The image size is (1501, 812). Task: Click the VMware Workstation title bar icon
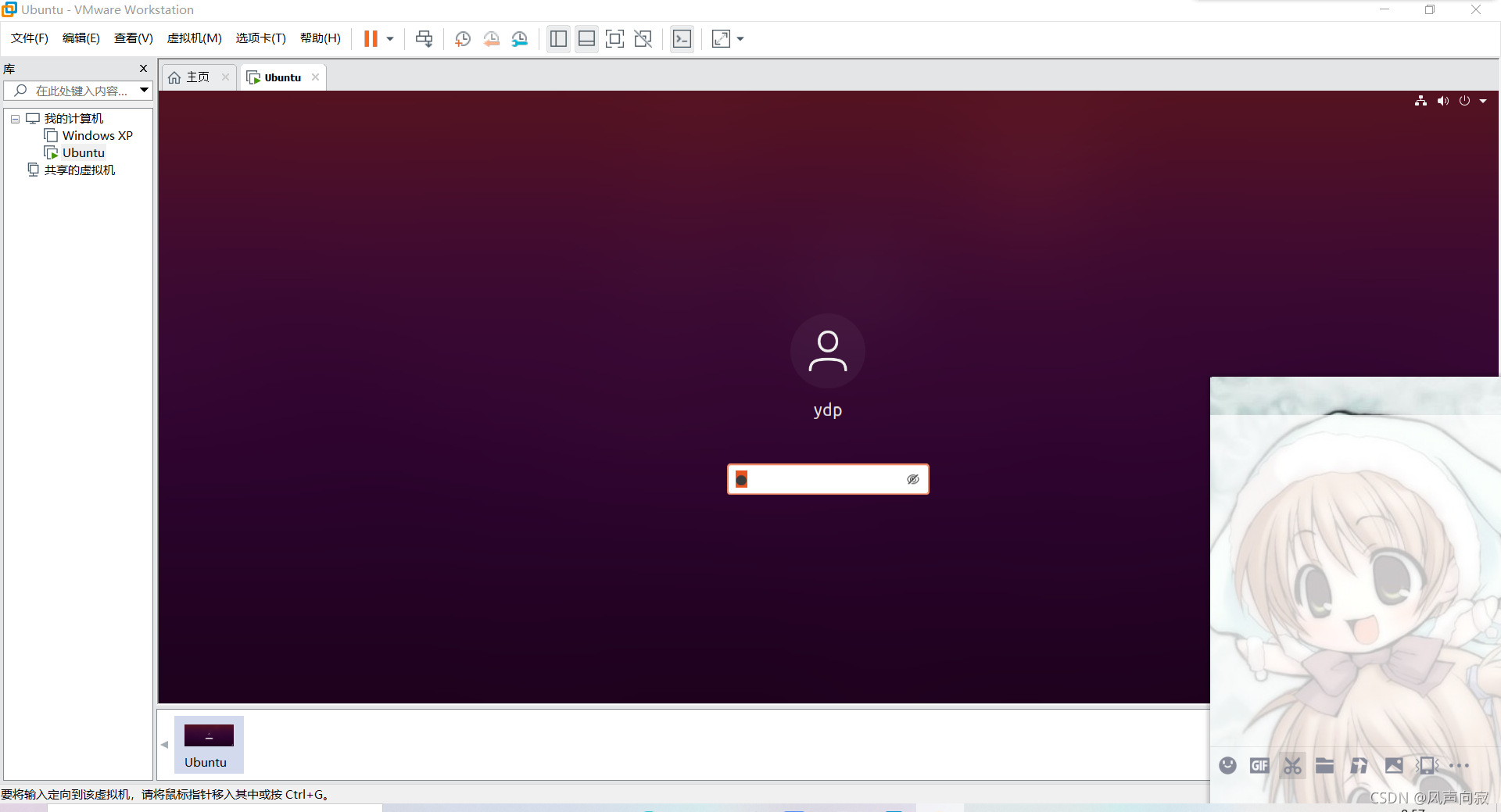[x=9, y=9]
